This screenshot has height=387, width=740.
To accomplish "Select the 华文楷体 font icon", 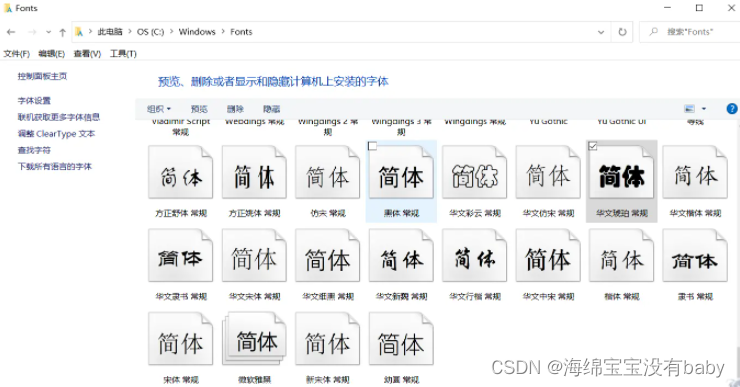I will [695, 172].
